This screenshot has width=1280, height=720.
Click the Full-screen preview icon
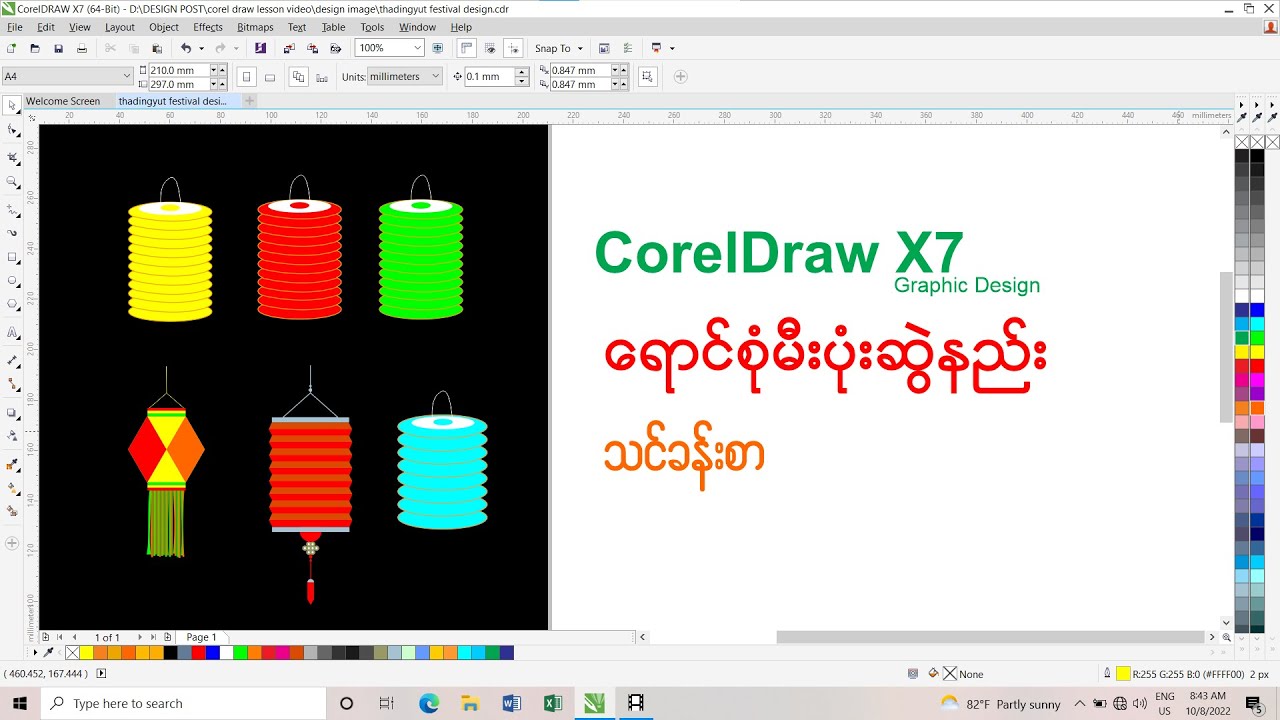pyautogui.click(x=437, y=48)
